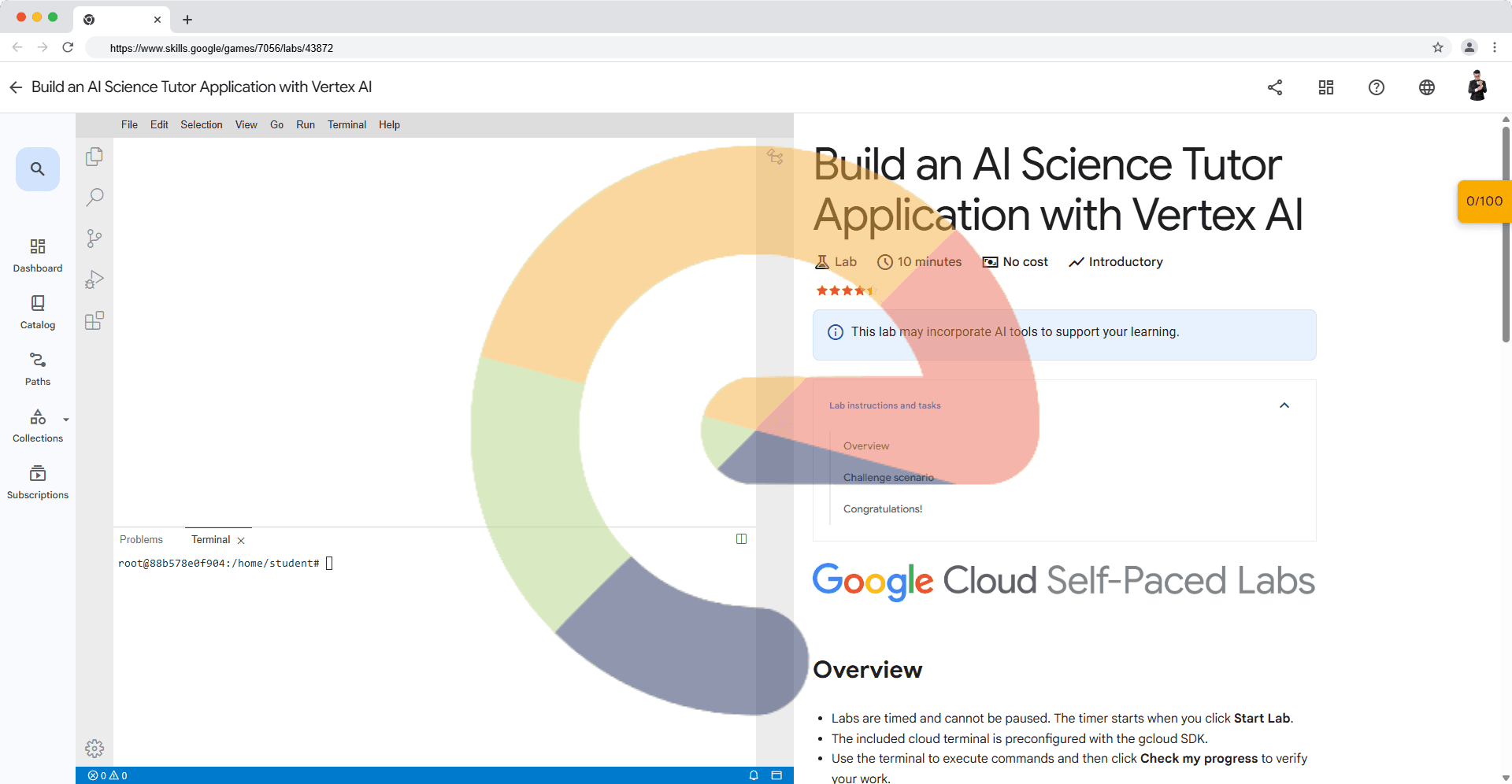Image resolution: width=1512 pixels, height=784 pixels.
Task: Bookmark this page with the star icon
Action: click(x=1438, y=47)
